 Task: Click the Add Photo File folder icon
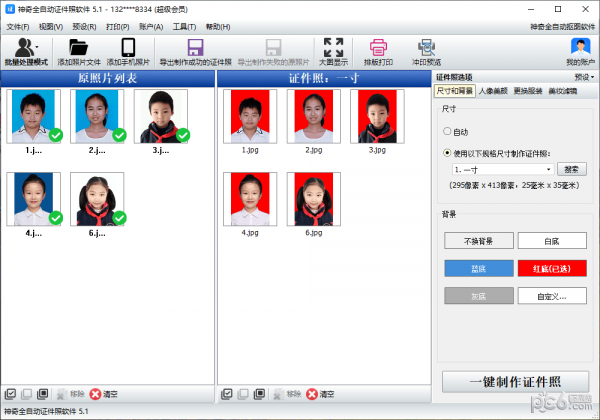tap(78, 51)
